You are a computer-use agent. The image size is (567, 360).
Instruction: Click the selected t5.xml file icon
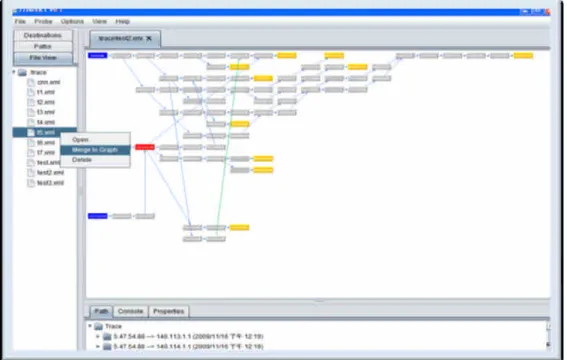click(31, 132)
